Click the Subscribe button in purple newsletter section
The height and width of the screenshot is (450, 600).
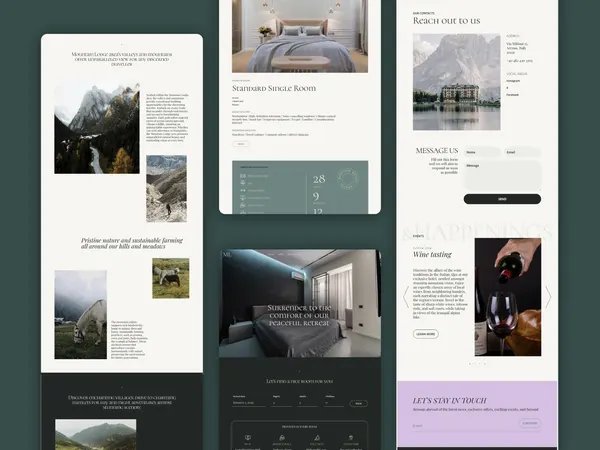click(530, 423)
